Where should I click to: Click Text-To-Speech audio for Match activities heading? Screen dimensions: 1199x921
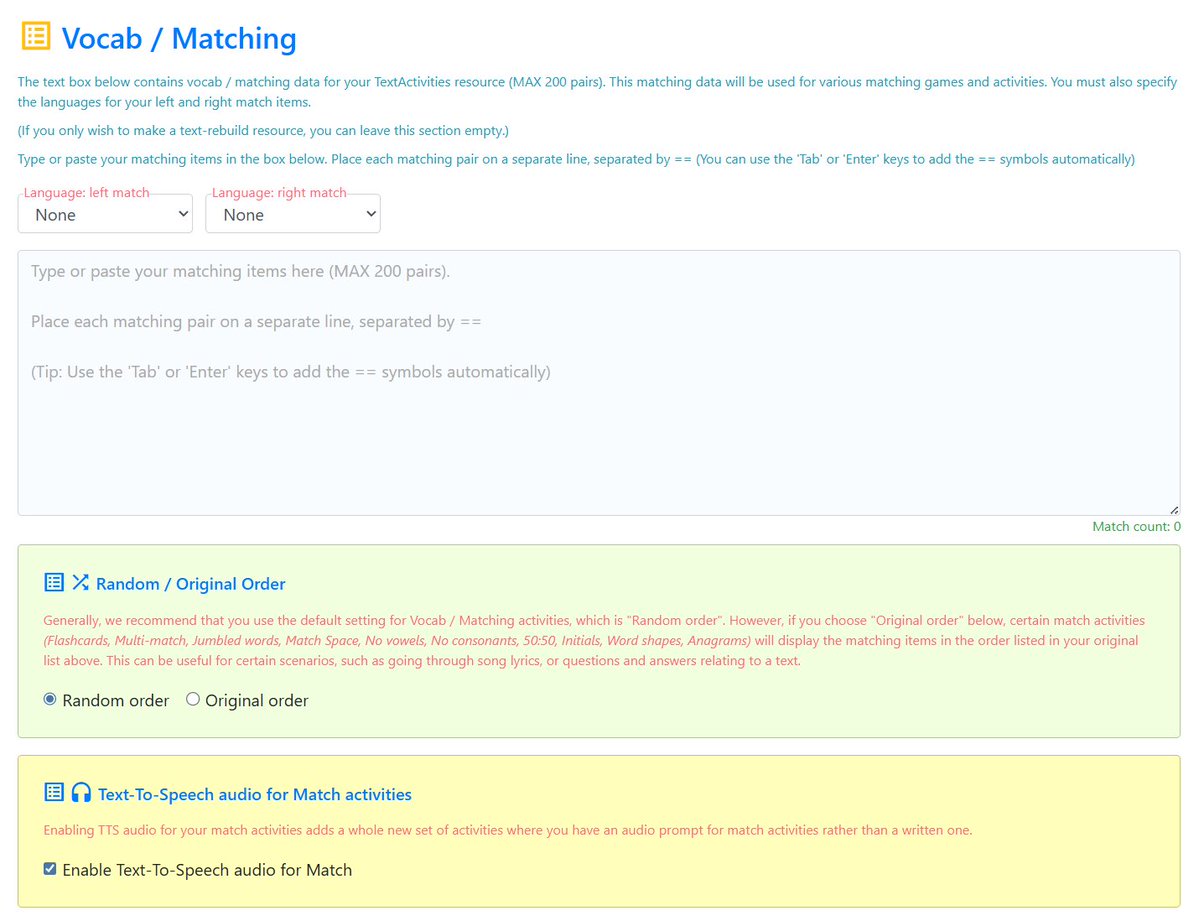point(255,794)
